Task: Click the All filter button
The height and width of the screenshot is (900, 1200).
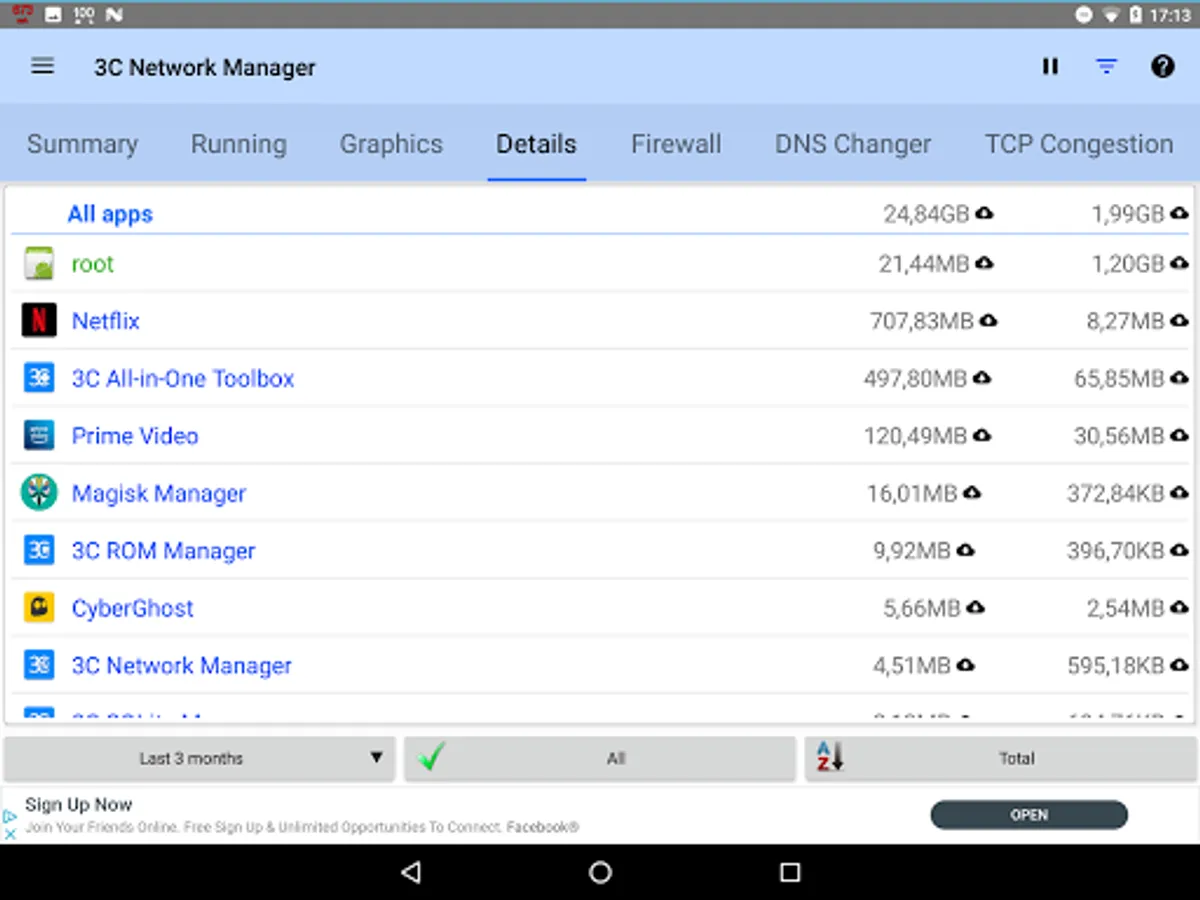Action: [599, 758]
